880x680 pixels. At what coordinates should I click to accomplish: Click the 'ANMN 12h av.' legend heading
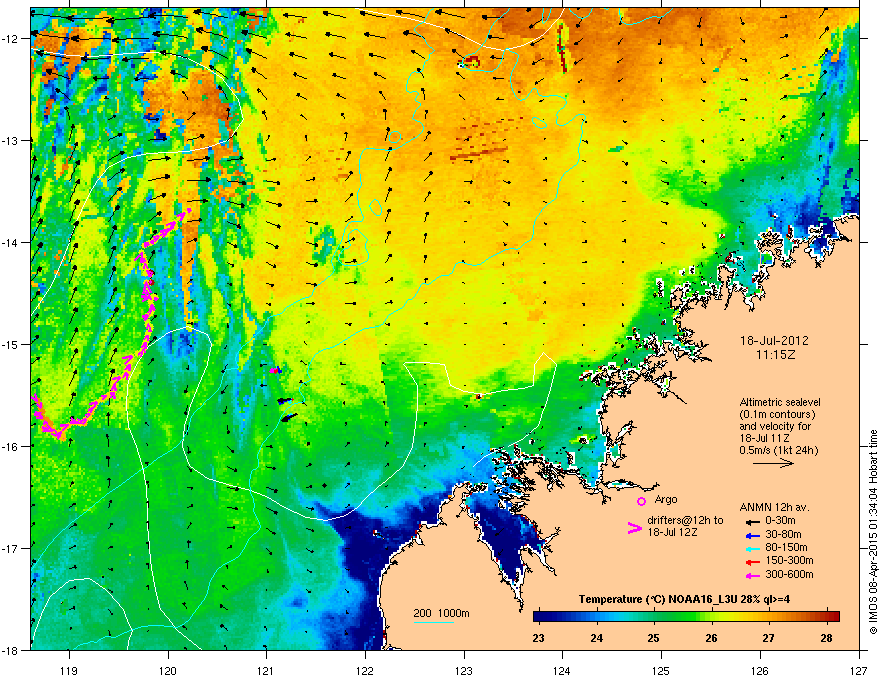(774, 507)
